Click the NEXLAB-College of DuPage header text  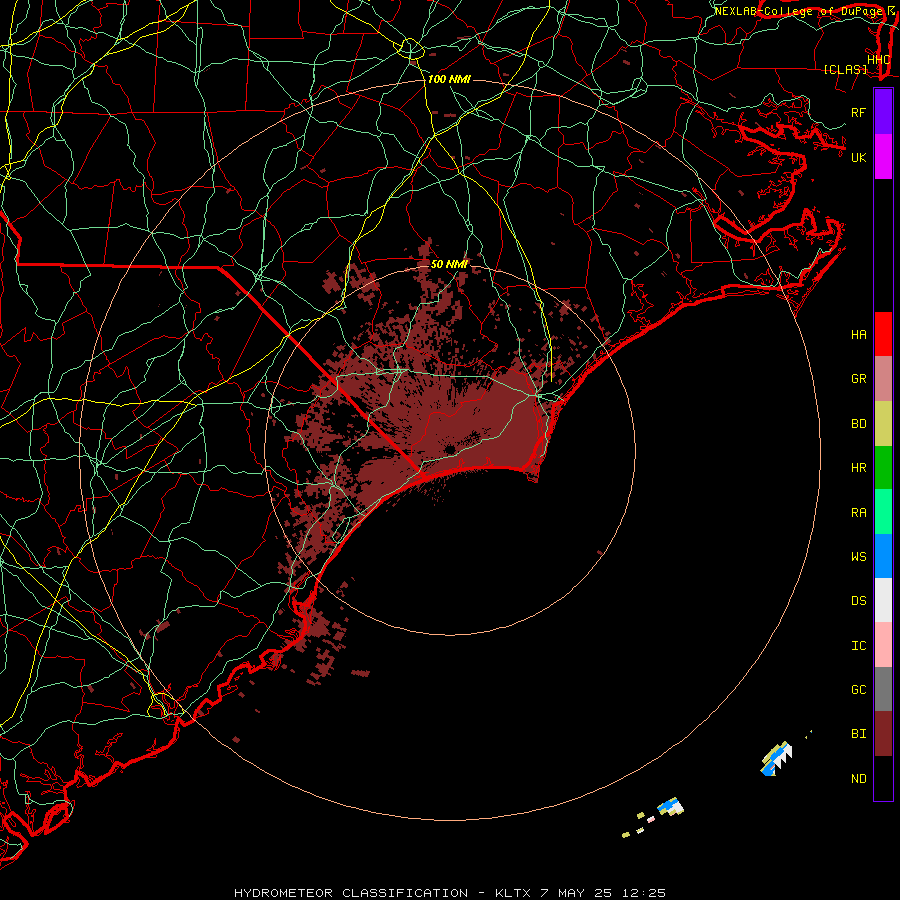coord(800,11)
